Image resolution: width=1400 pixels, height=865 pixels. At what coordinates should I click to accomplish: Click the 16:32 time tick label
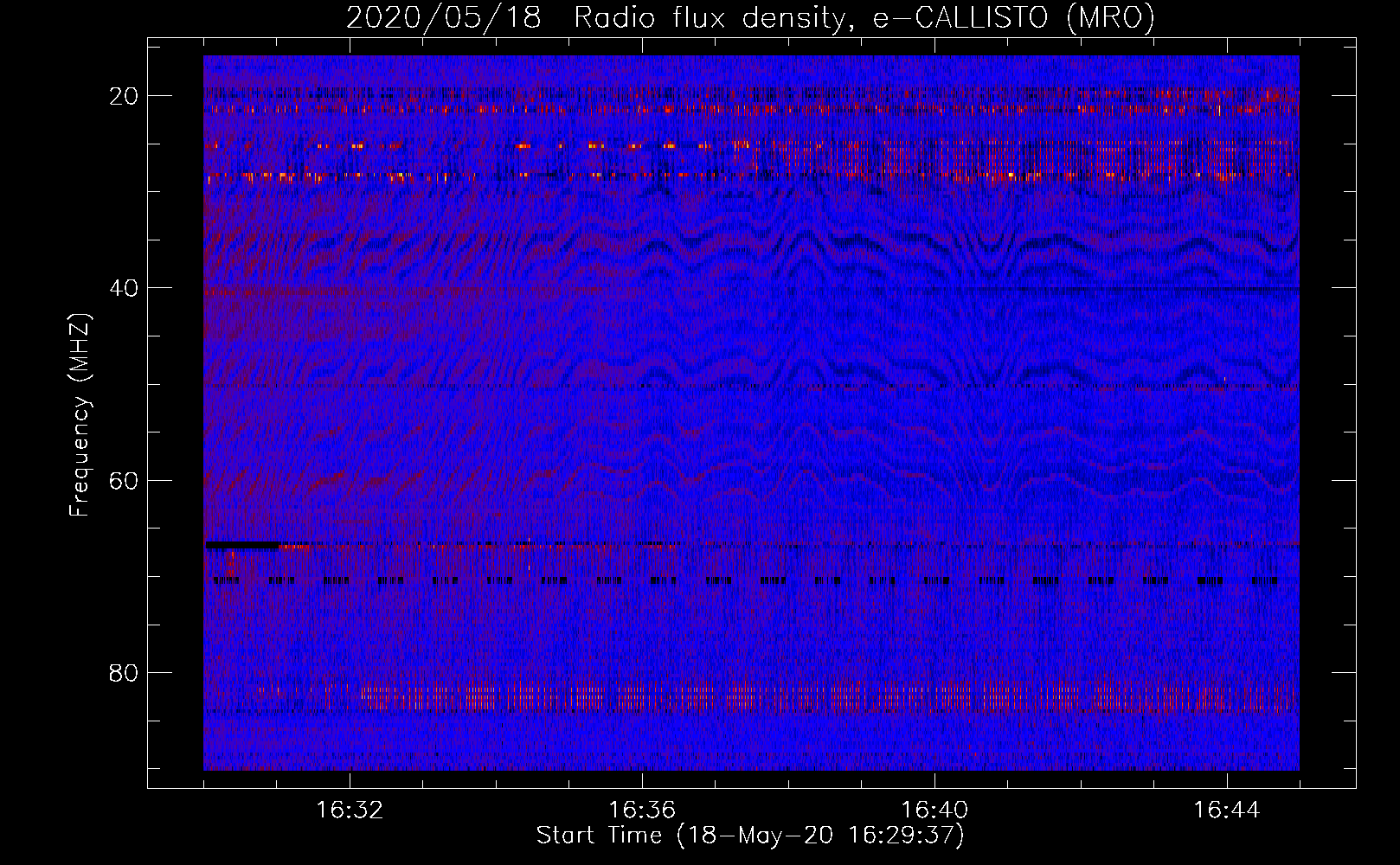tap(350, 811)
